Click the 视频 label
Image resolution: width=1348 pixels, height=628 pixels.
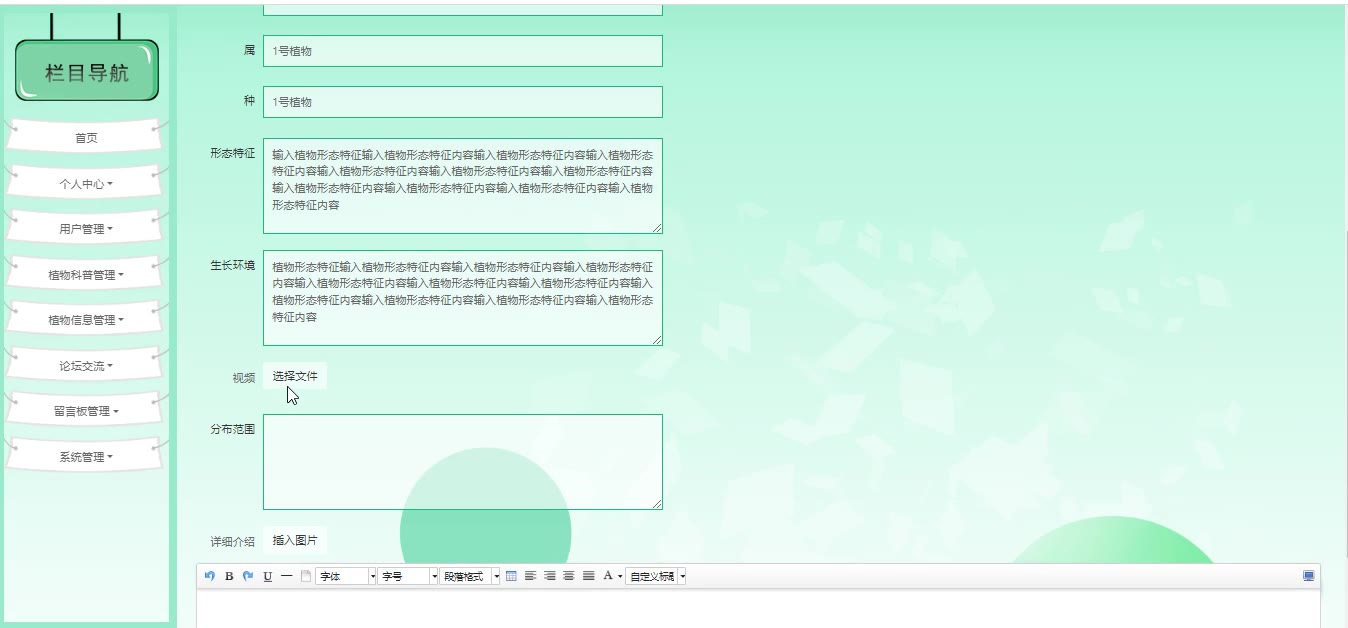[243, 377]
